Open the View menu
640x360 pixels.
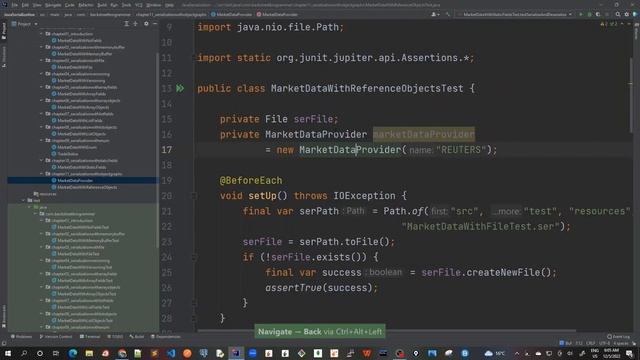[37, 5]
